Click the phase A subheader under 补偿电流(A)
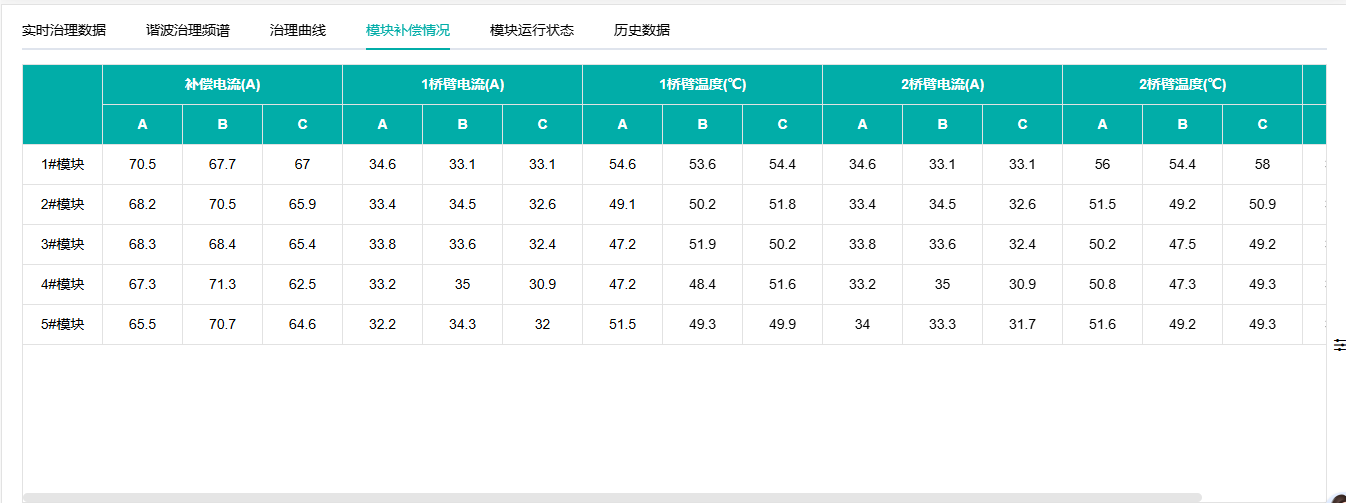The image size is (1346, 503). click(142, 125)
